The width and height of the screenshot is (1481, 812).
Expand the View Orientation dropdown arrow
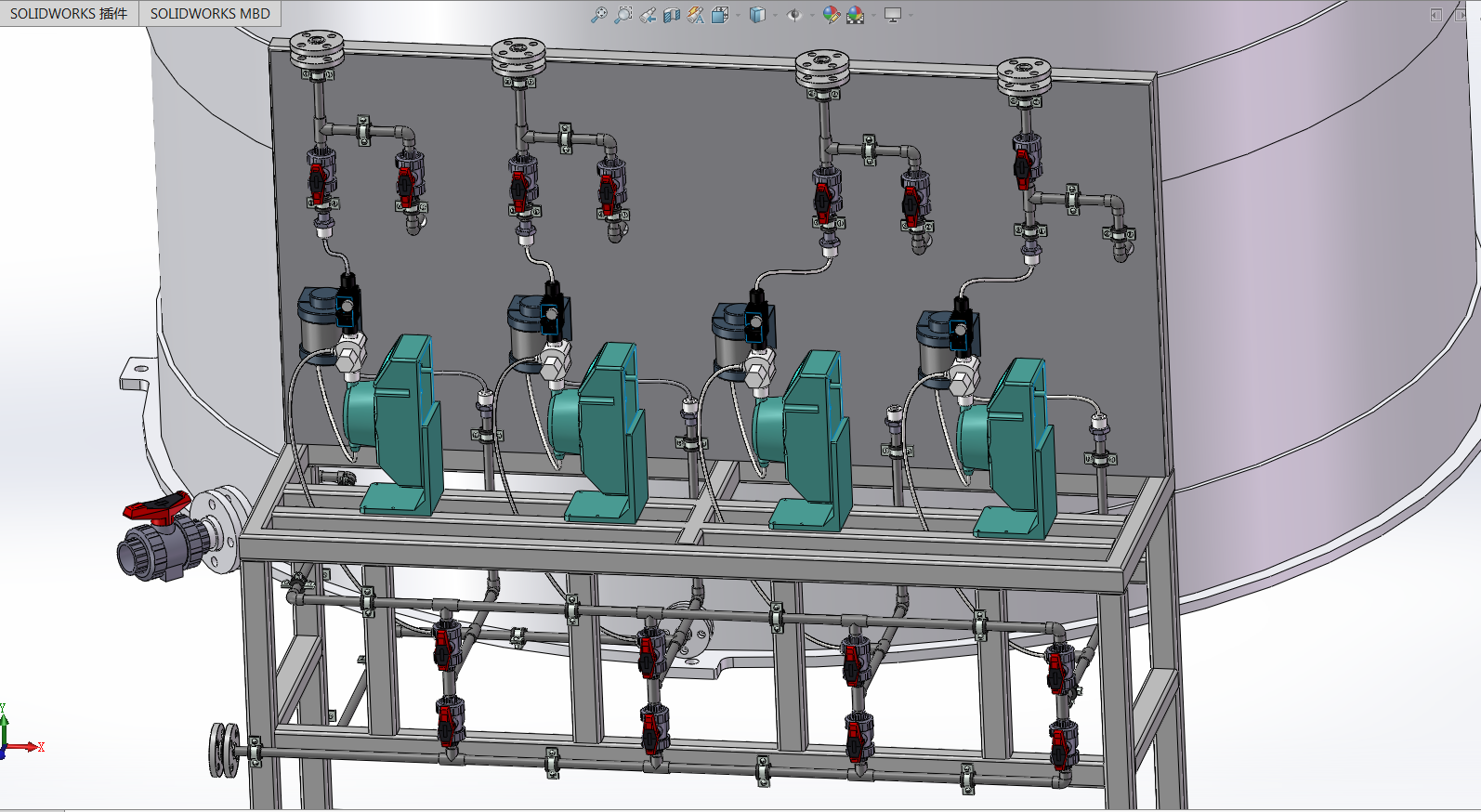(x=739, y=15)
